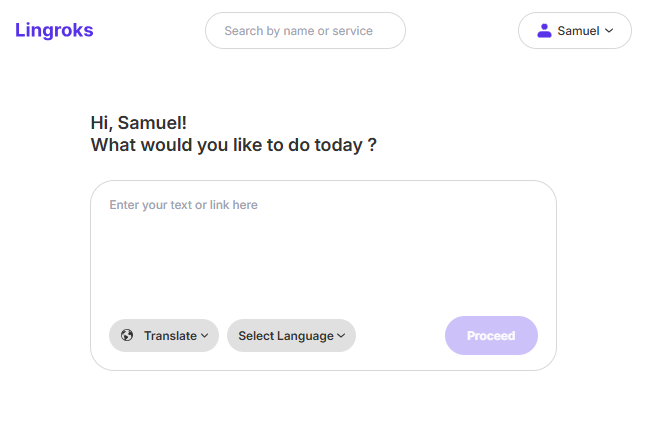This screenshot has width=646, height=446.
Task: Click into the Enter your text or link area
Action: (323, 247)
